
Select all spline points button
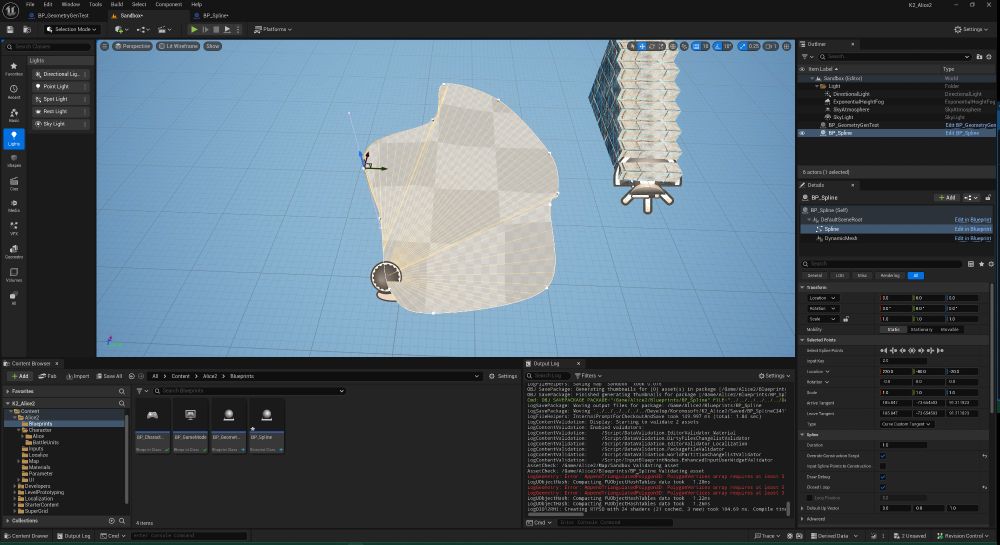pyautogui.click(x=911, y=351)
